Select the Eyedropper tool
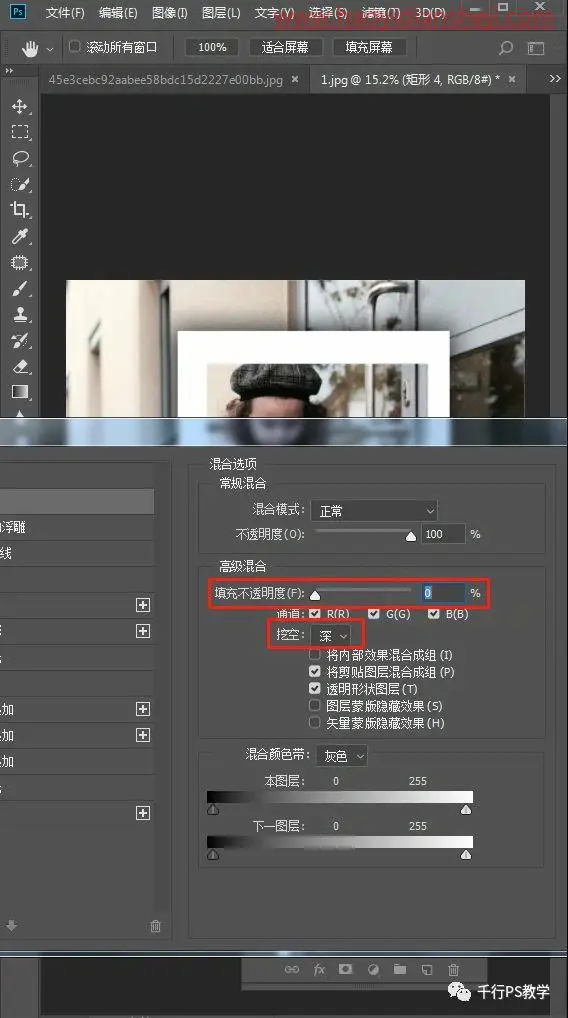Image resolution: width=568 pixels, height=1018 pixels. click(19, 236)
